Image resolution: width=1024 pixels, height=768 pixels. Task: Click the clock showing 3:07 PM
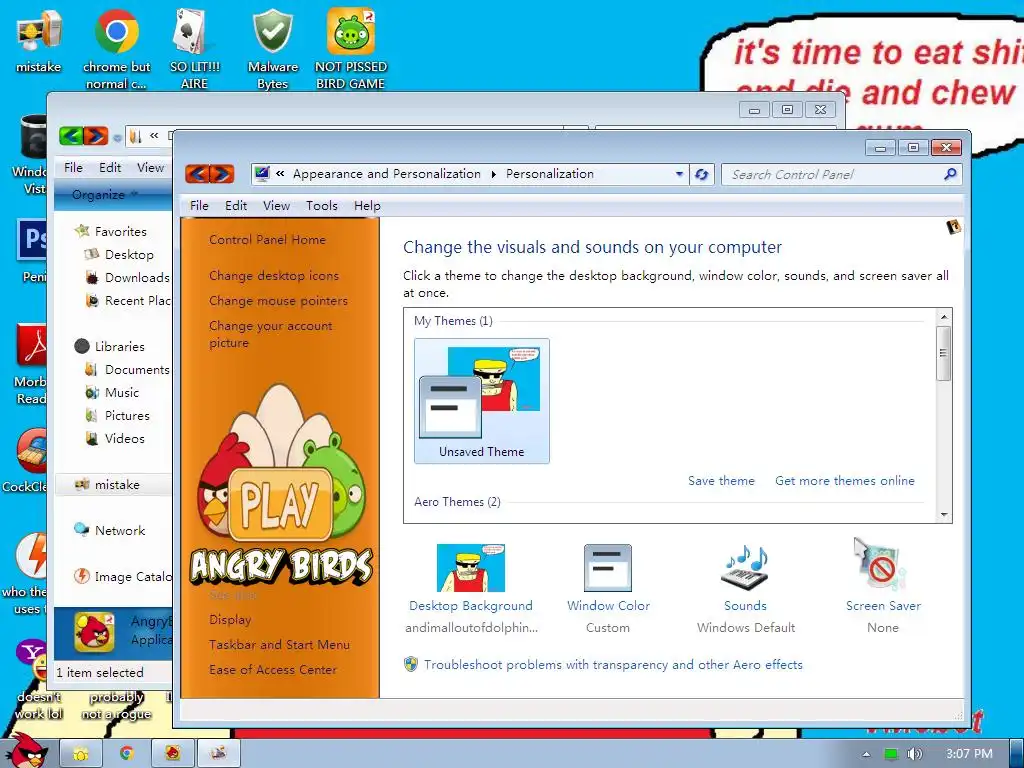[x=969, y=754]
